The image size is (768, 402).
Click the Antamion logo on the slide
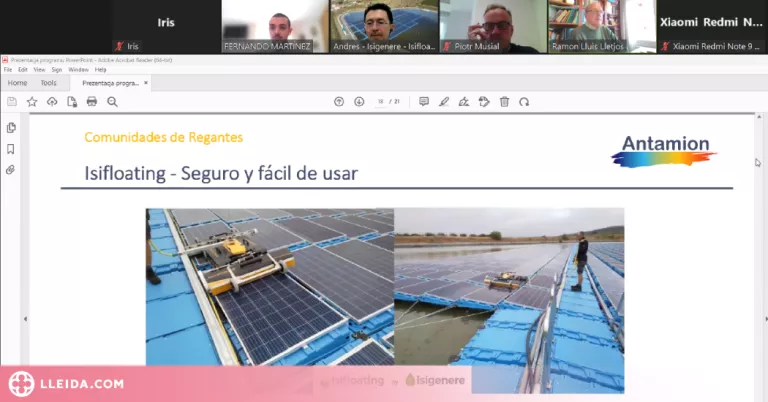point(664,151)
